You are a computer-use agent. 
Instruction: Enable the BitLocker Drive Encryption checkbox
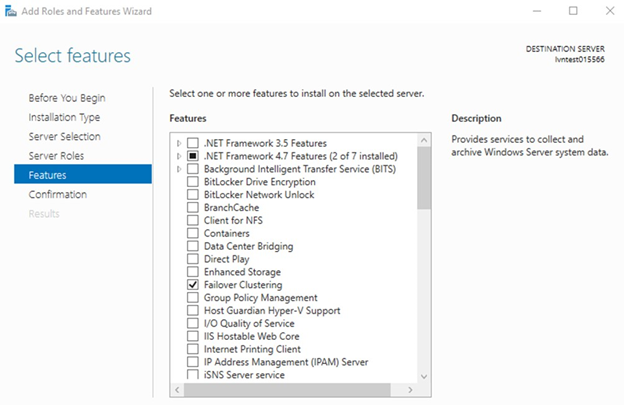tap(193, 182)
